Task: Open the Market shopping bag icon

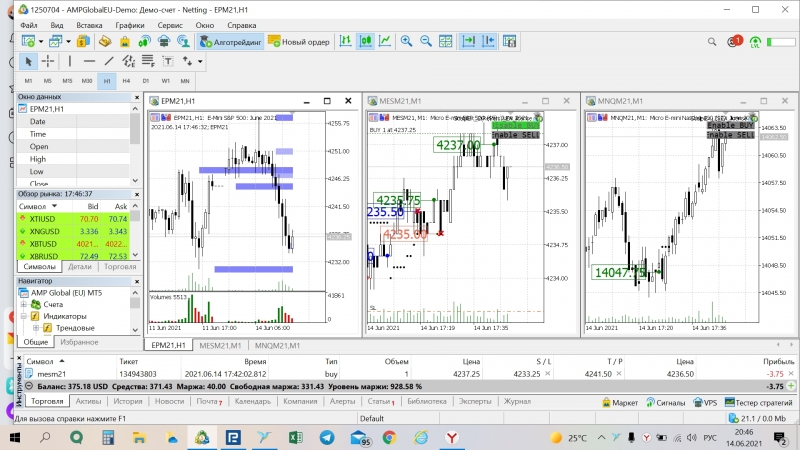Action: (124, 42)
